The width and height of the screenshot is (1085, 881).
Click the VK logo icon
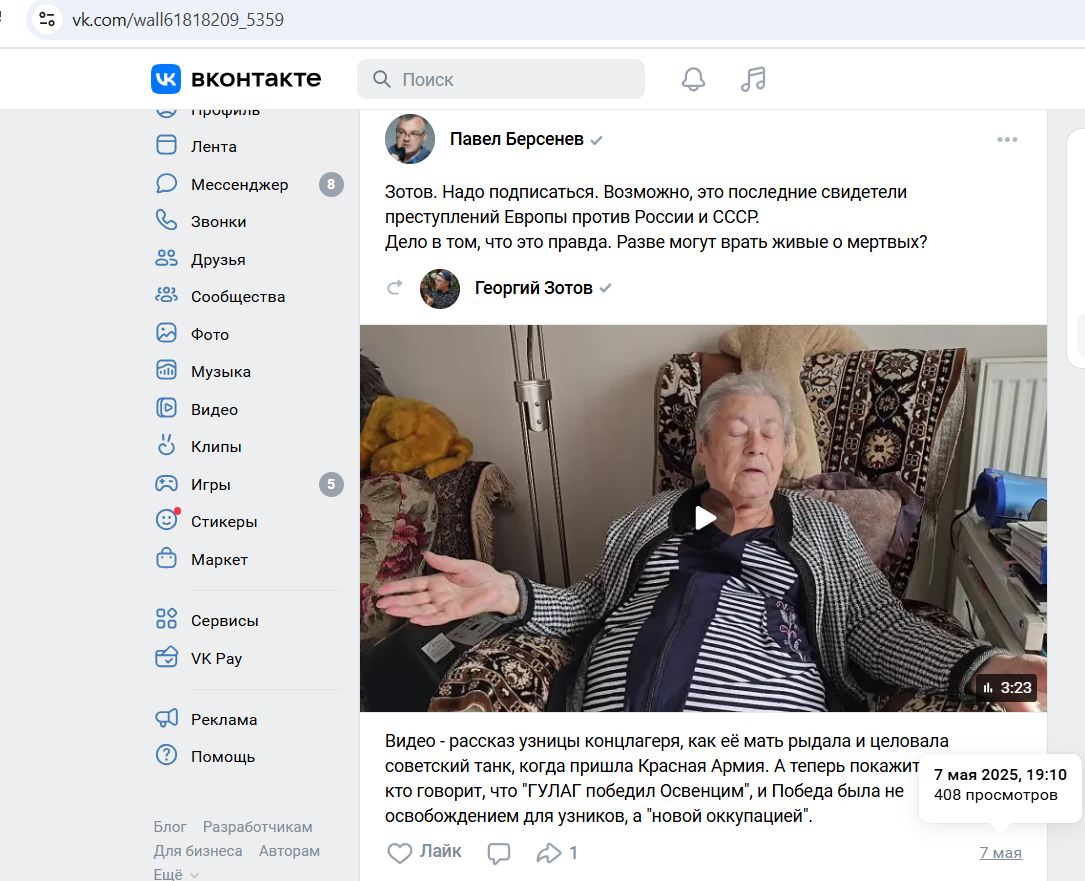166,79
